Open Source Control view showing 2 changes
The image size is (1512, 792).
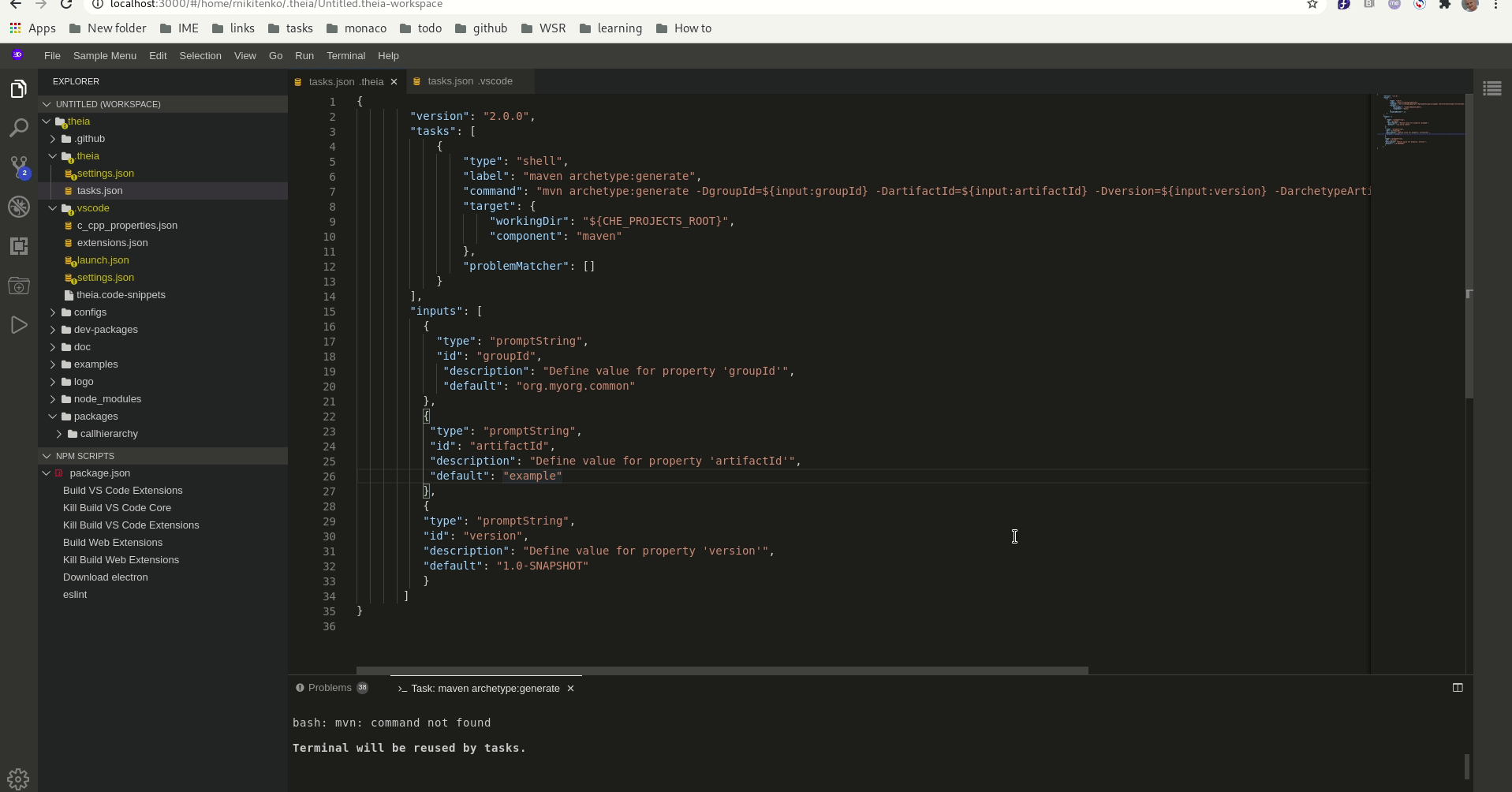pos(19,167)
